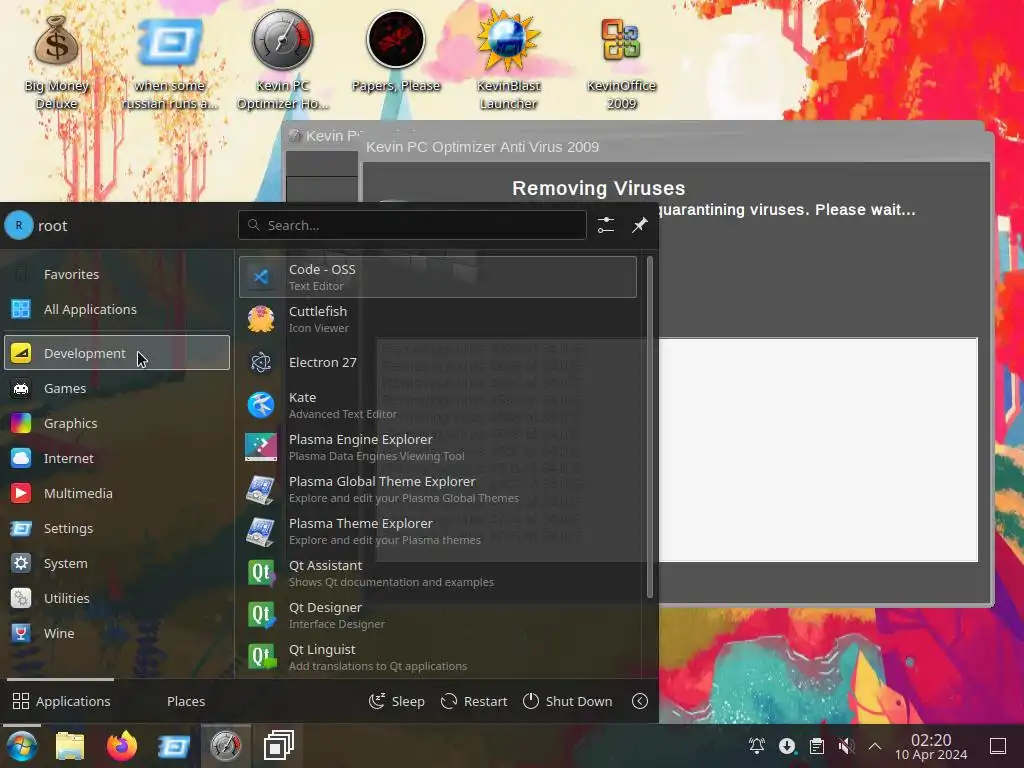This screenshot has height=768, width=1024.
Task: Click the show desktop button
Action: click(x=998, y=746)
